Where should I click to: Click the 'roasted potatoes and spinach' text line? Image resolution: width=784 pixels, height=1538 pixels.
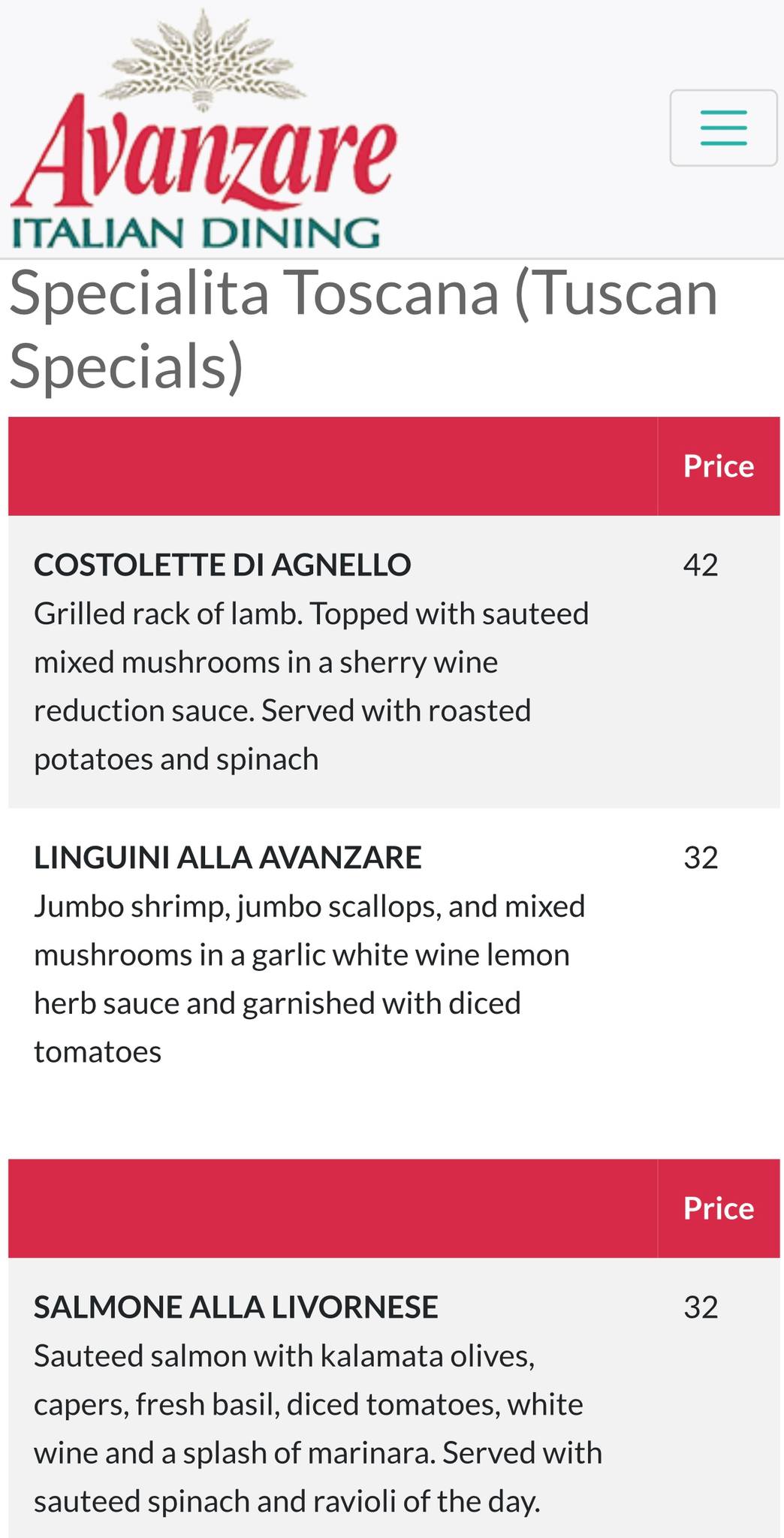click(176, 759)
